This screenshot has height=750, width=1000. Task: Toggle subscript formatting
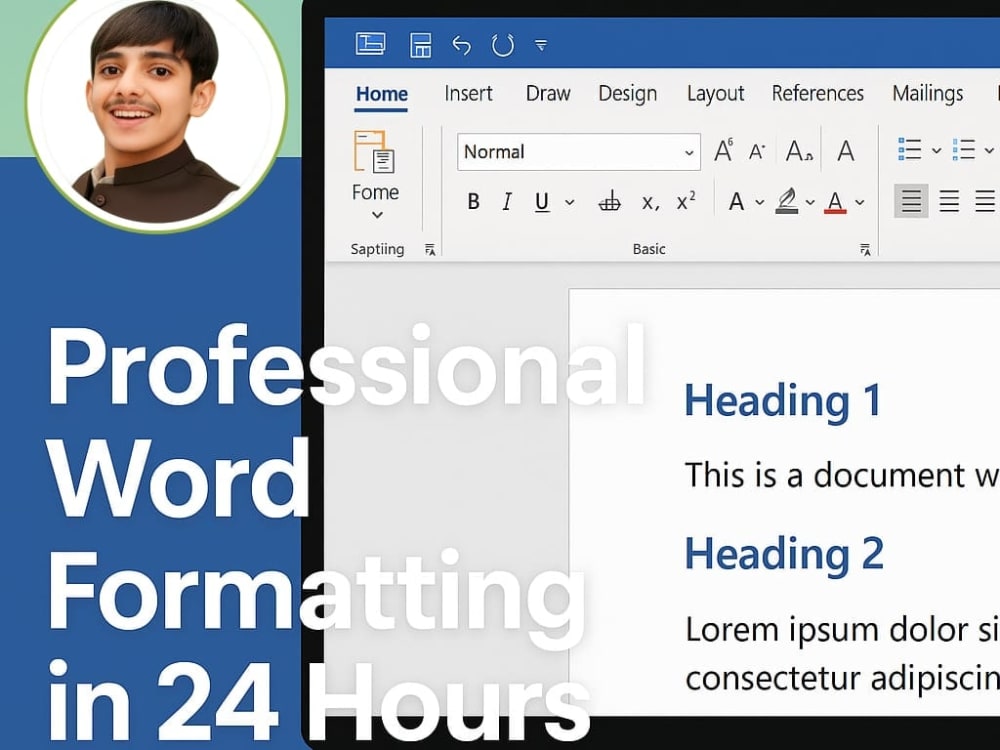(x=650, y=203)
